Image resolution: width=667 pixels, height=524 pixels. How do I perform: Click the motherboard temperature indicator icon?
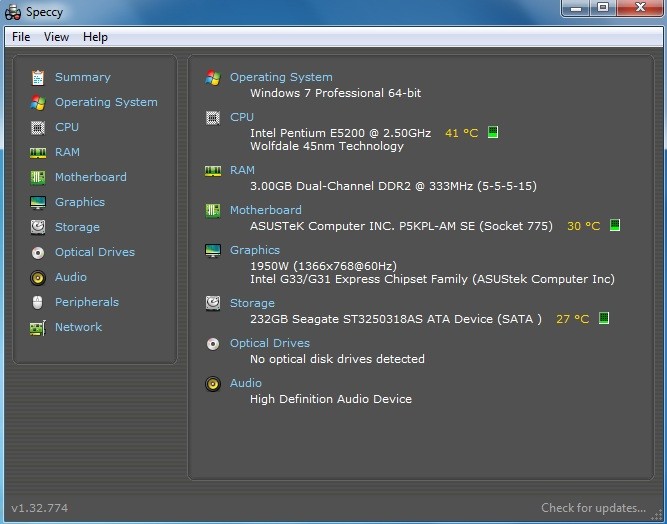point(615,225)
